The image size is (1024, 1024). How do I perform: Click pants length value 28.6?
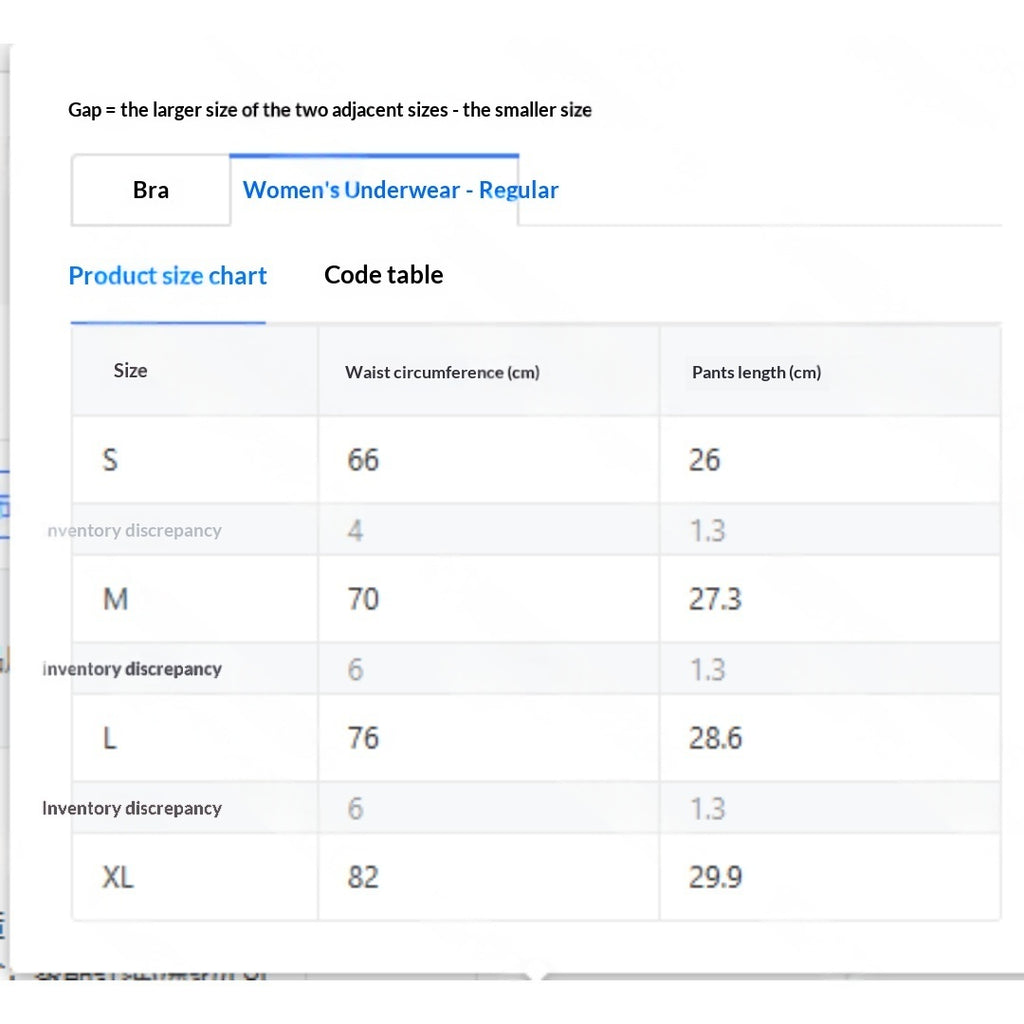pyautogui.click(x=715, y=738)
